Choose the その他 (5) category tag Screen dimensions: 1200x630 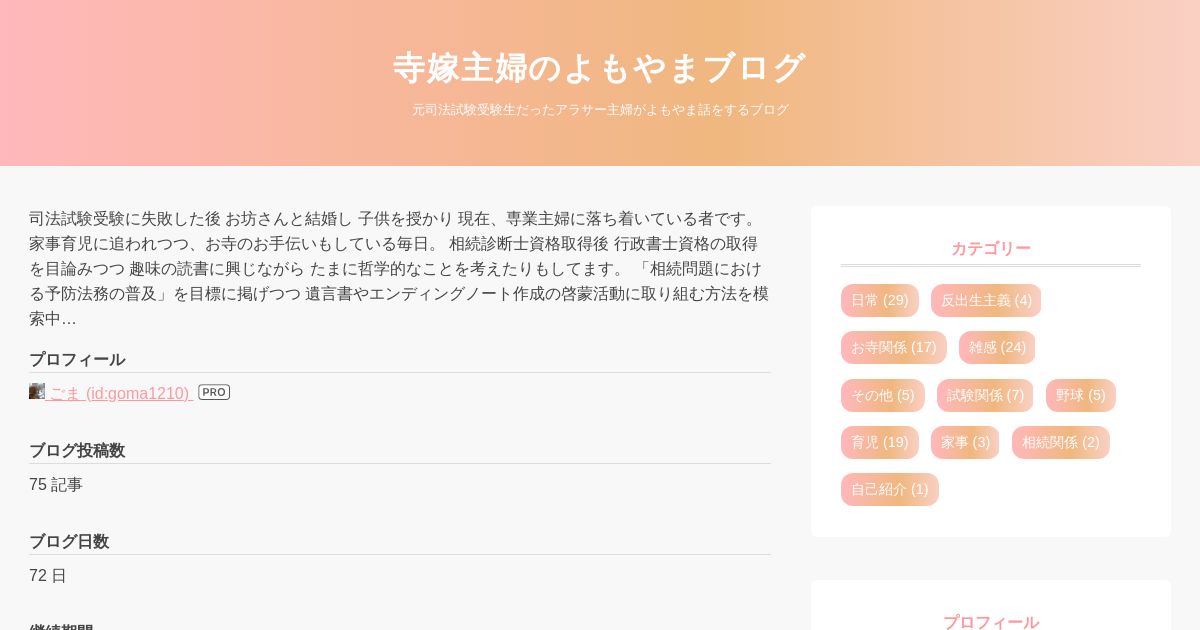click(x=883, y=395)
